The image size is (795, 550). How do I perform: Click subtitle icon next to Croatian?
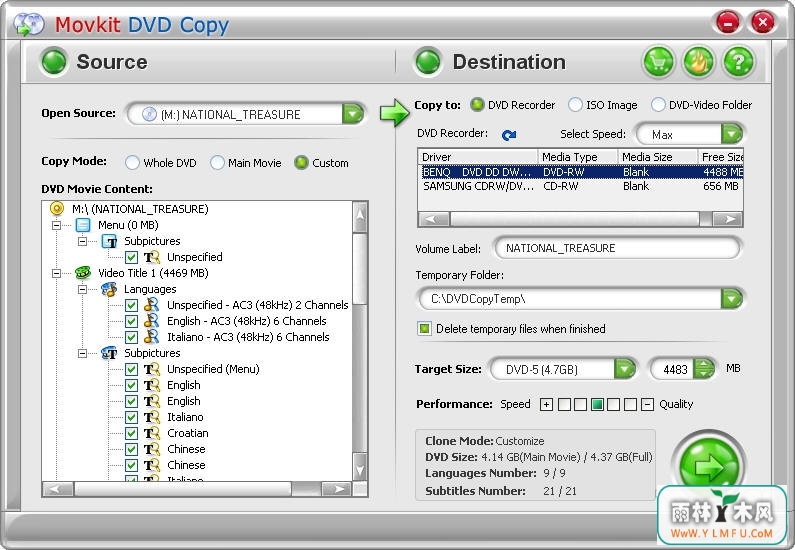coord(152,433)
